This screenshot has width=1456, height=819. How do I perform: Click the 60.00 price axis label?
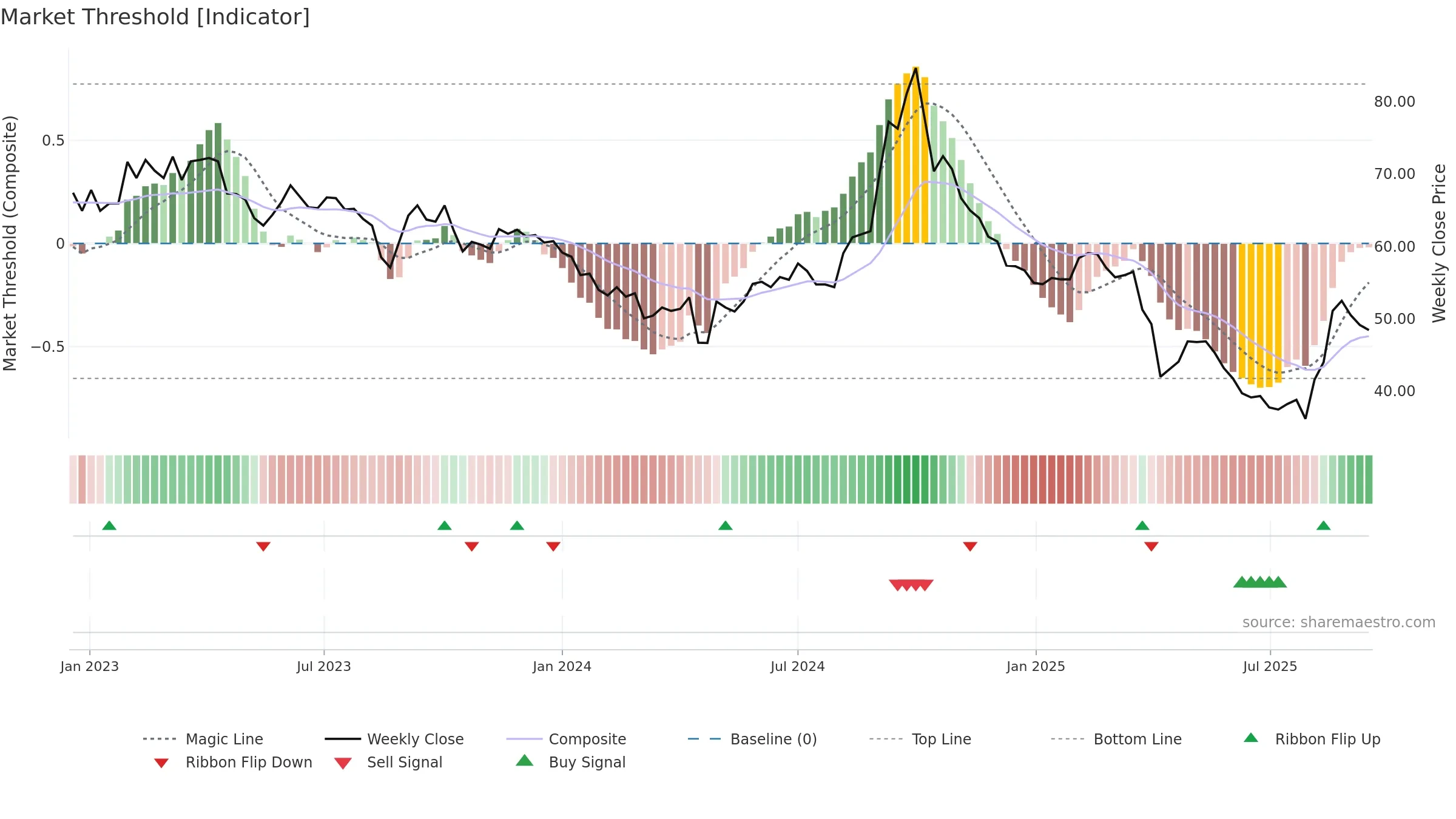(1395, 246)
